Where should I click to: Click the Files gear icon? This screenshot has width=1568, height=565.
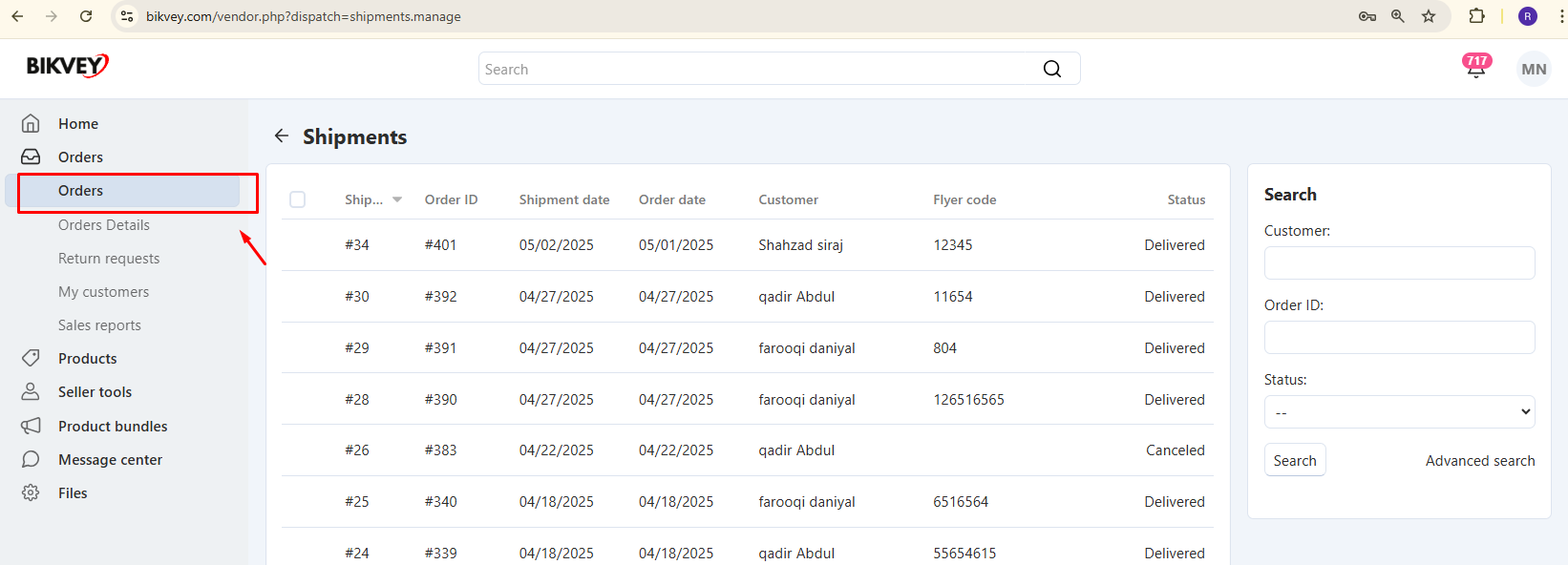point(31,492)
